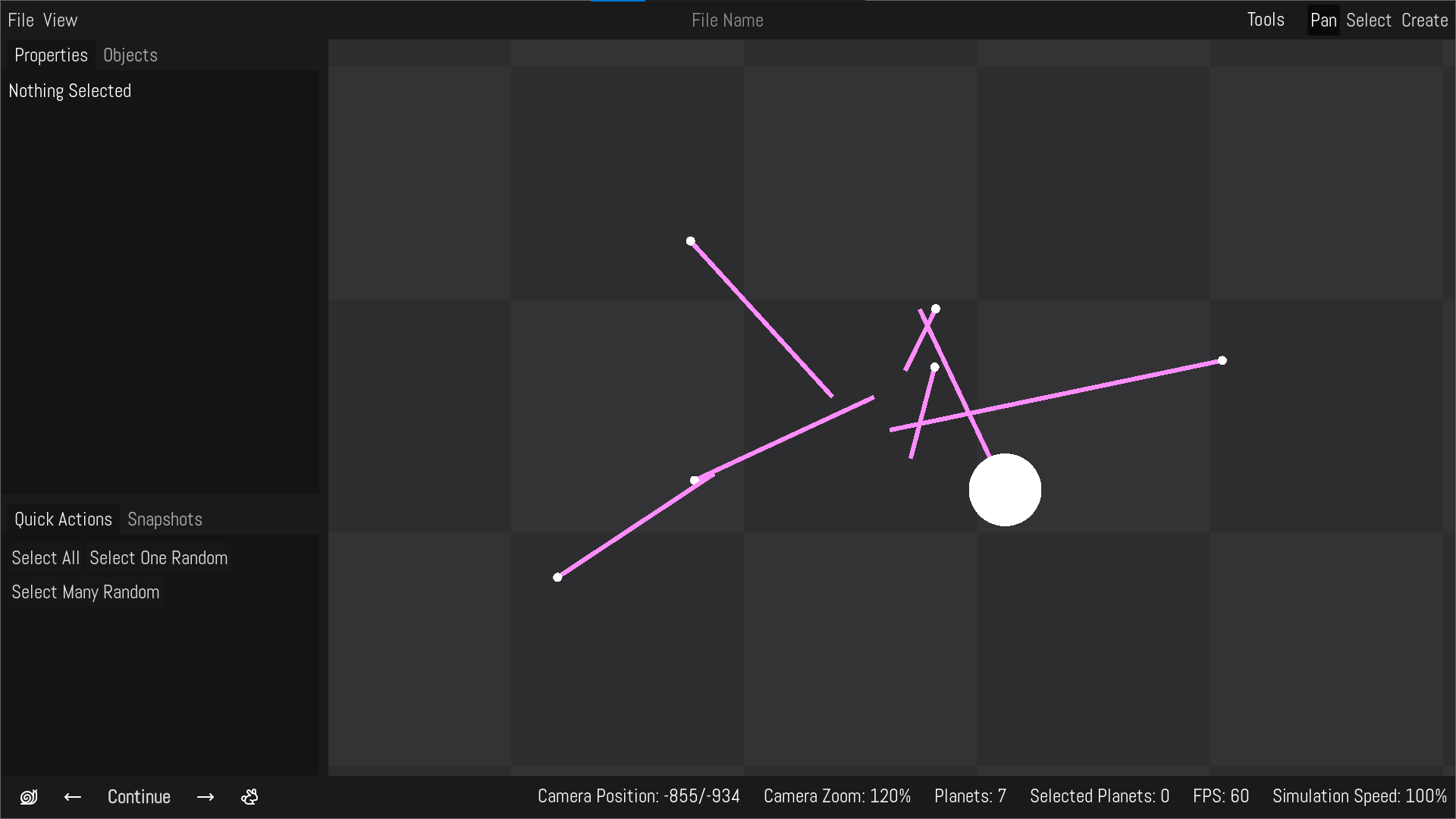Viewport: 1456px width, 819px height.
Task: Step backward with the left arrow
Action: [73, 797]
